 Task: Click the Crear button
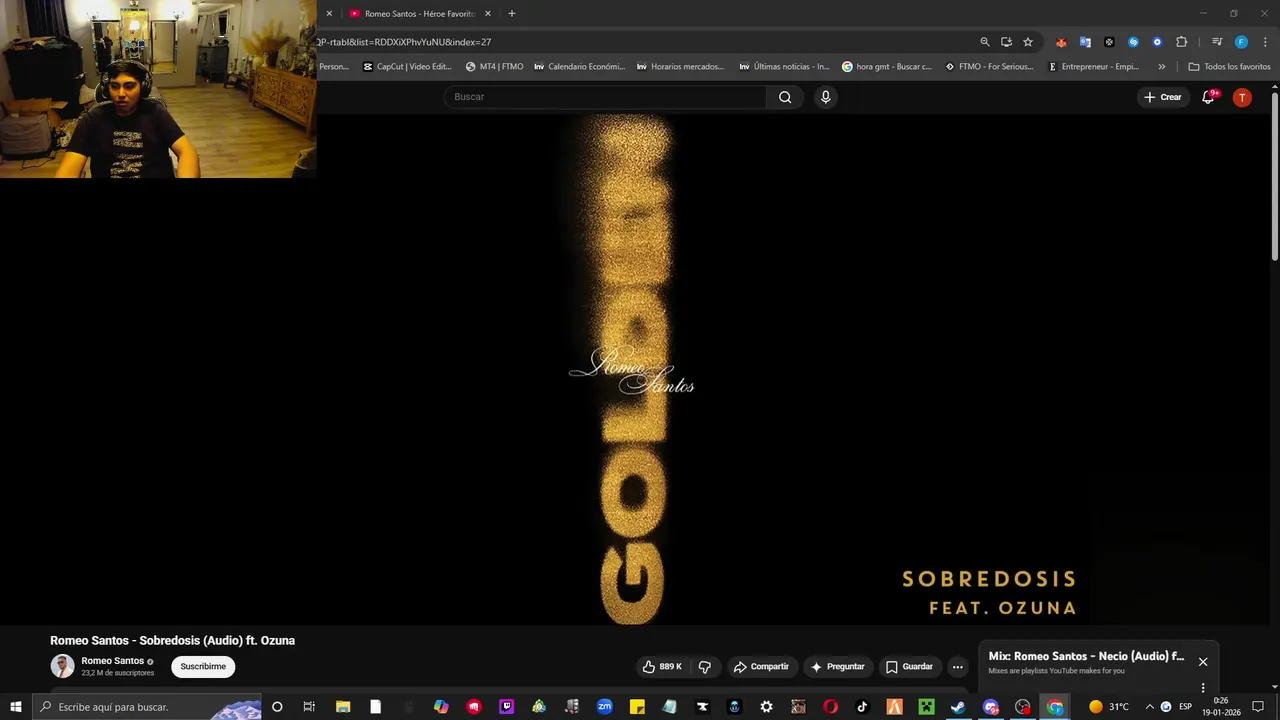click(1163, 97)
